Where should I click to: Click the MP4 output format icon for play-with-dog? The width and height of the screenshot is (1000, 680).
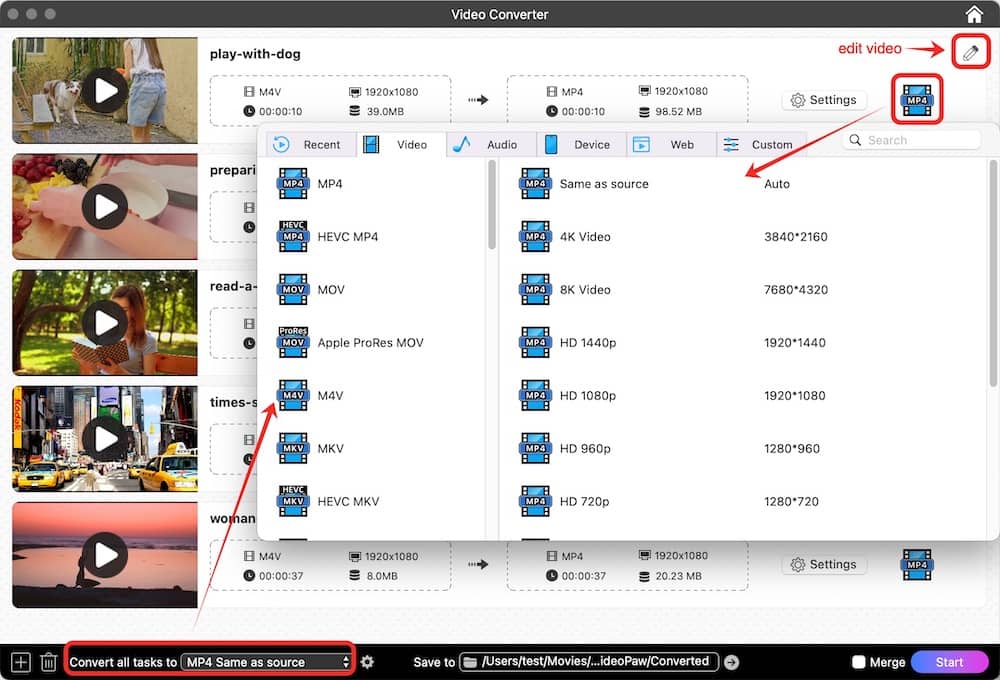916,99
